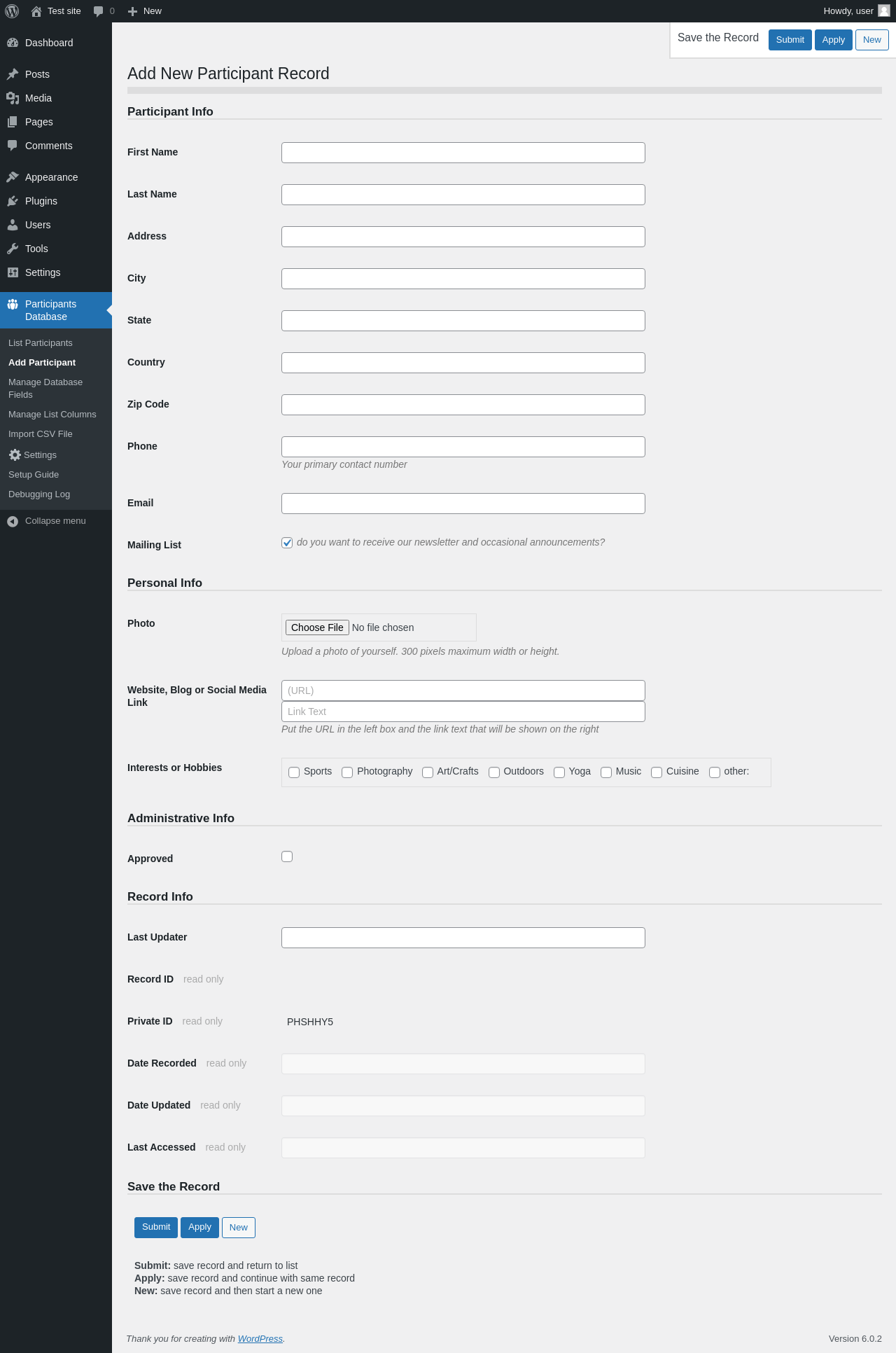Uncheck the Mailing List checkbox
Image resolution: width=896 pixels, height=1353 pixels.
(x=287, y=543)
